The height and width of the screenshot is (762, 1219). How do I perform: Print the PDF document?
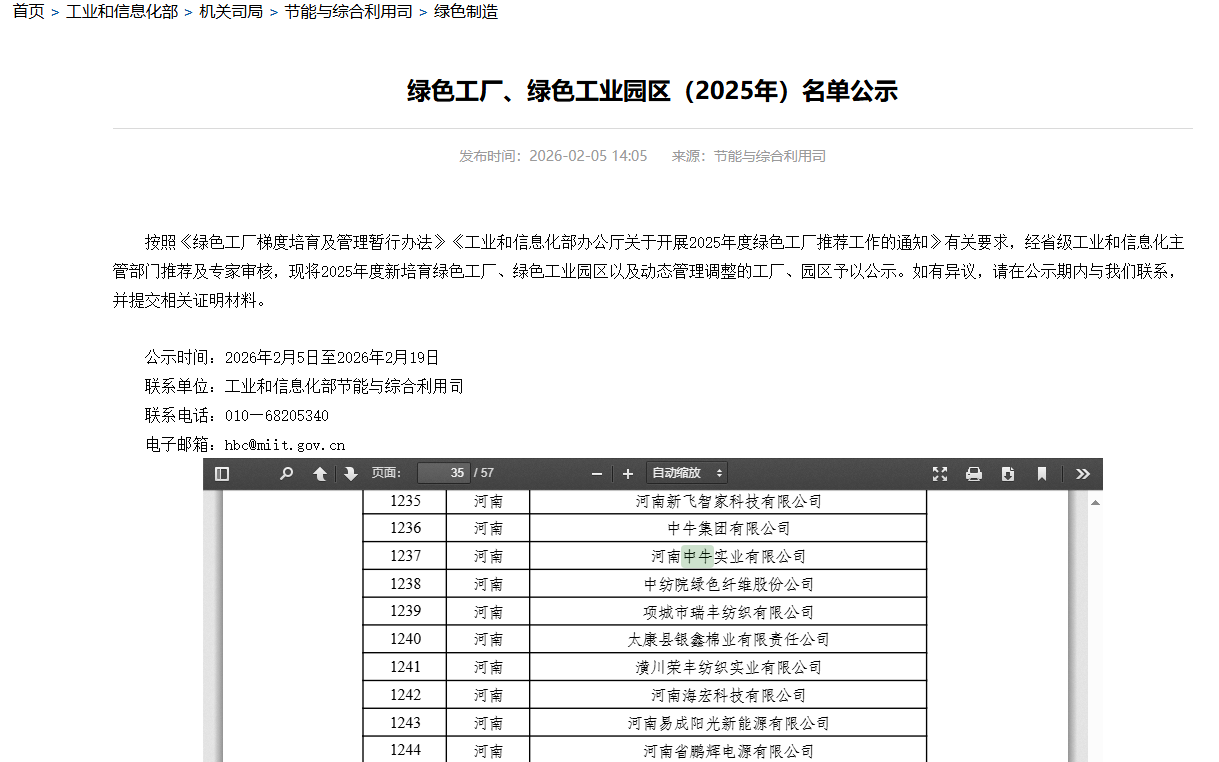pos(974,474)
